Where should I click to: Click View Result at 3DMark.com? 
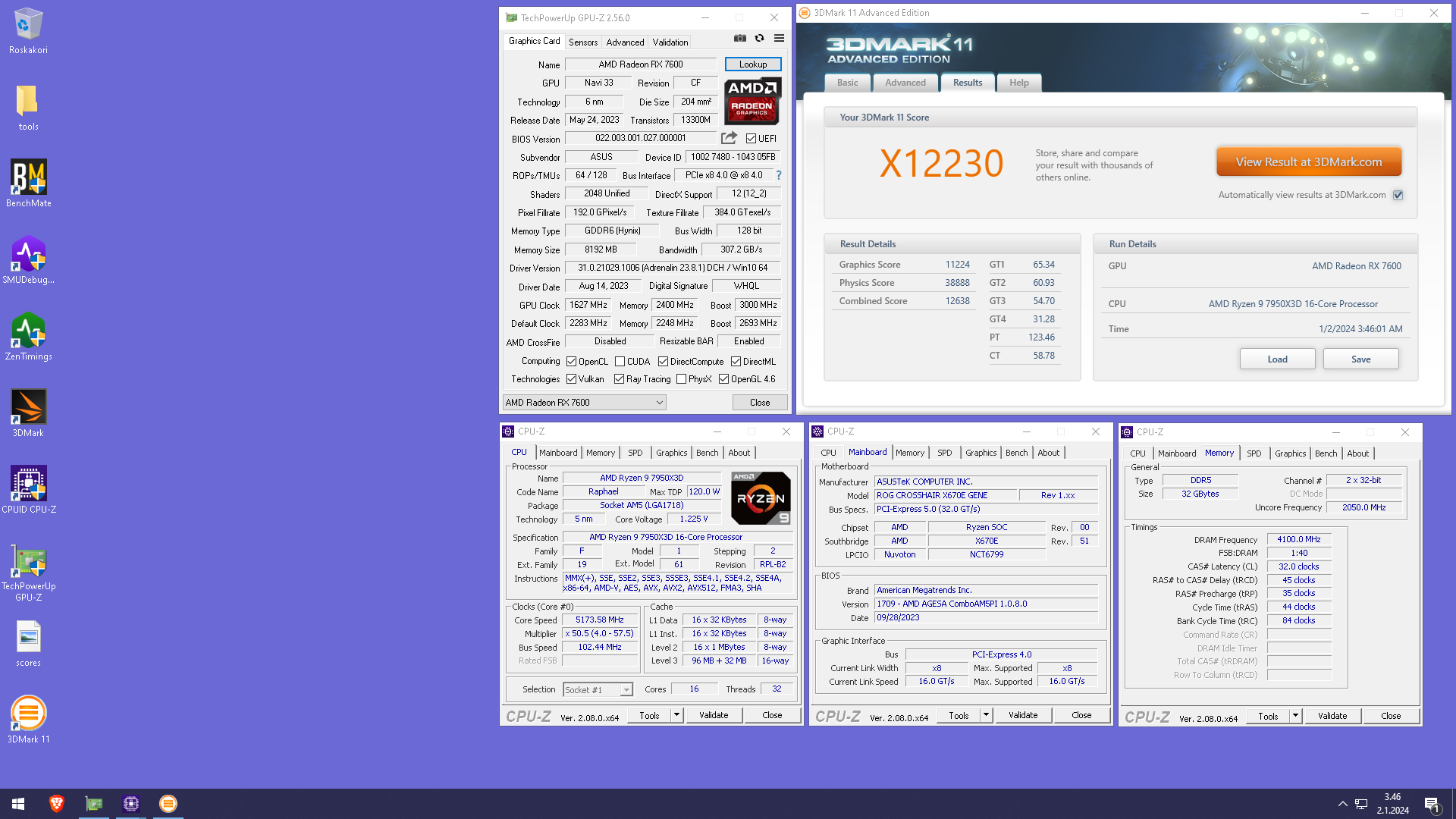point(1308,162)
